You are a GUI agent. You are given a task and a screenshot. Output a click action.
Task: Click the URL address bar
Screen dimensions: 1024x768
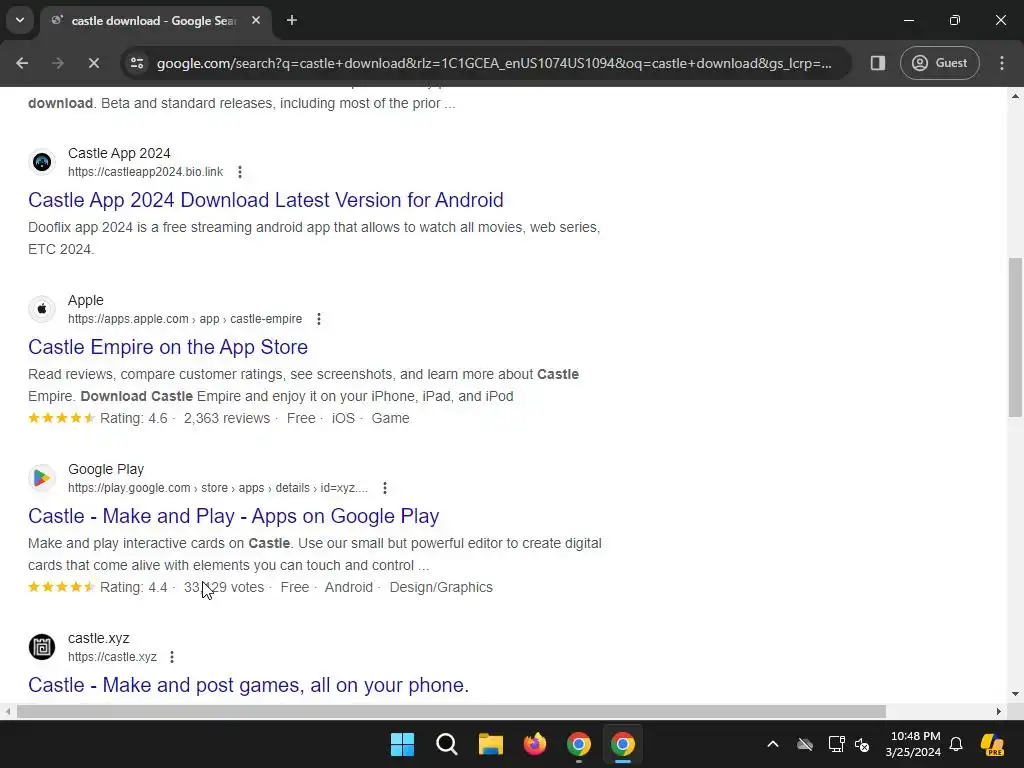coord(494,63)
